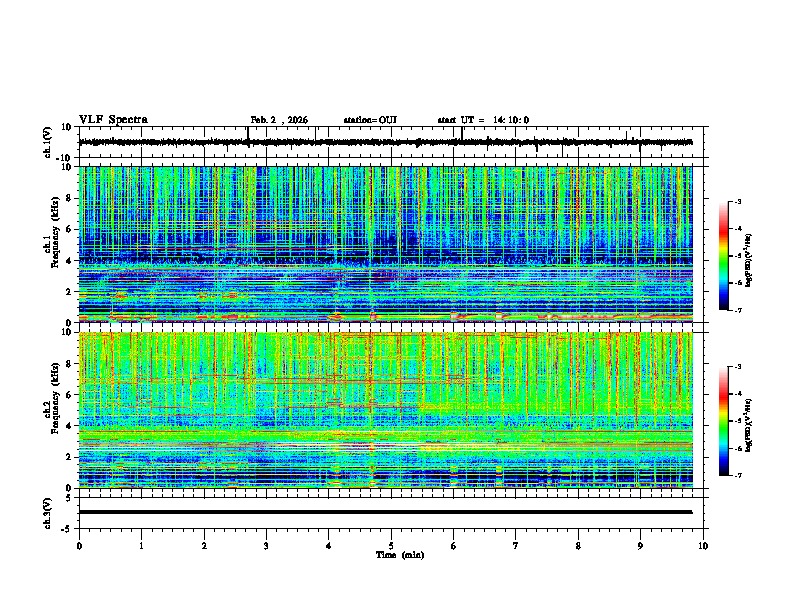Click inside the ch.1 frequency spectrogram
Screen dimensions: 792x612
[x=386, y=244]
